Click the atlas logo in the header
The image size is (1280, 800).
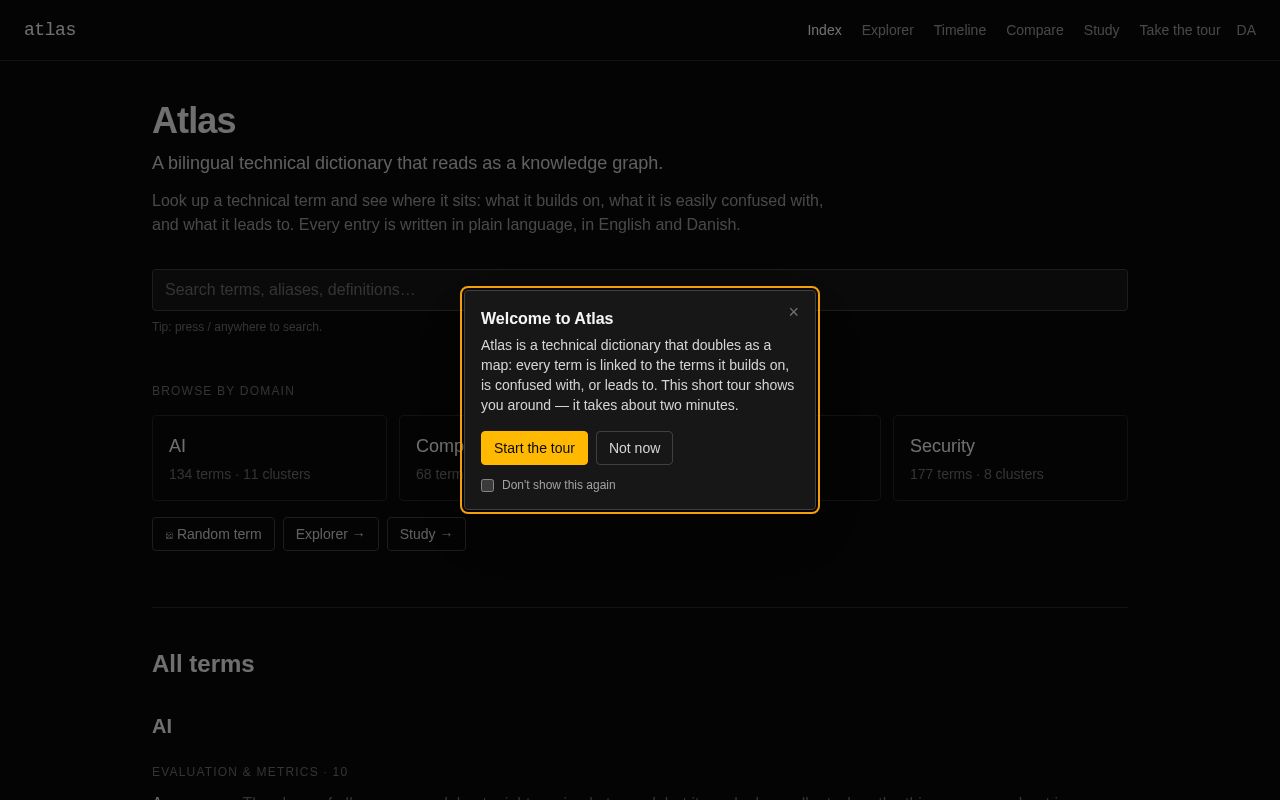coord(50,30)
